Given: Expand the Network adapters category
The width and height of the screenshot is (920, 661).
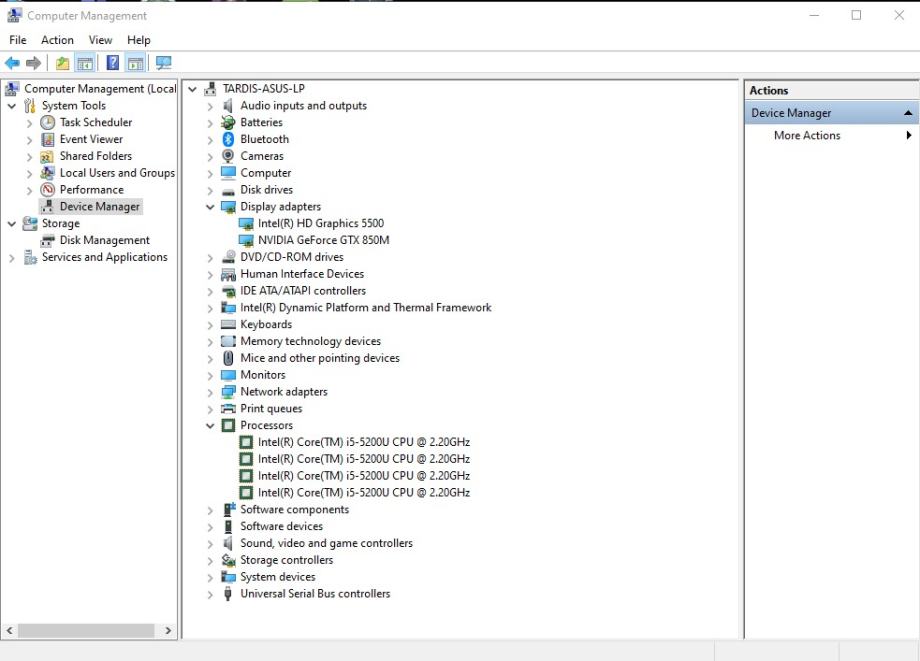Looking at the screenshot, I should point(210,392).
